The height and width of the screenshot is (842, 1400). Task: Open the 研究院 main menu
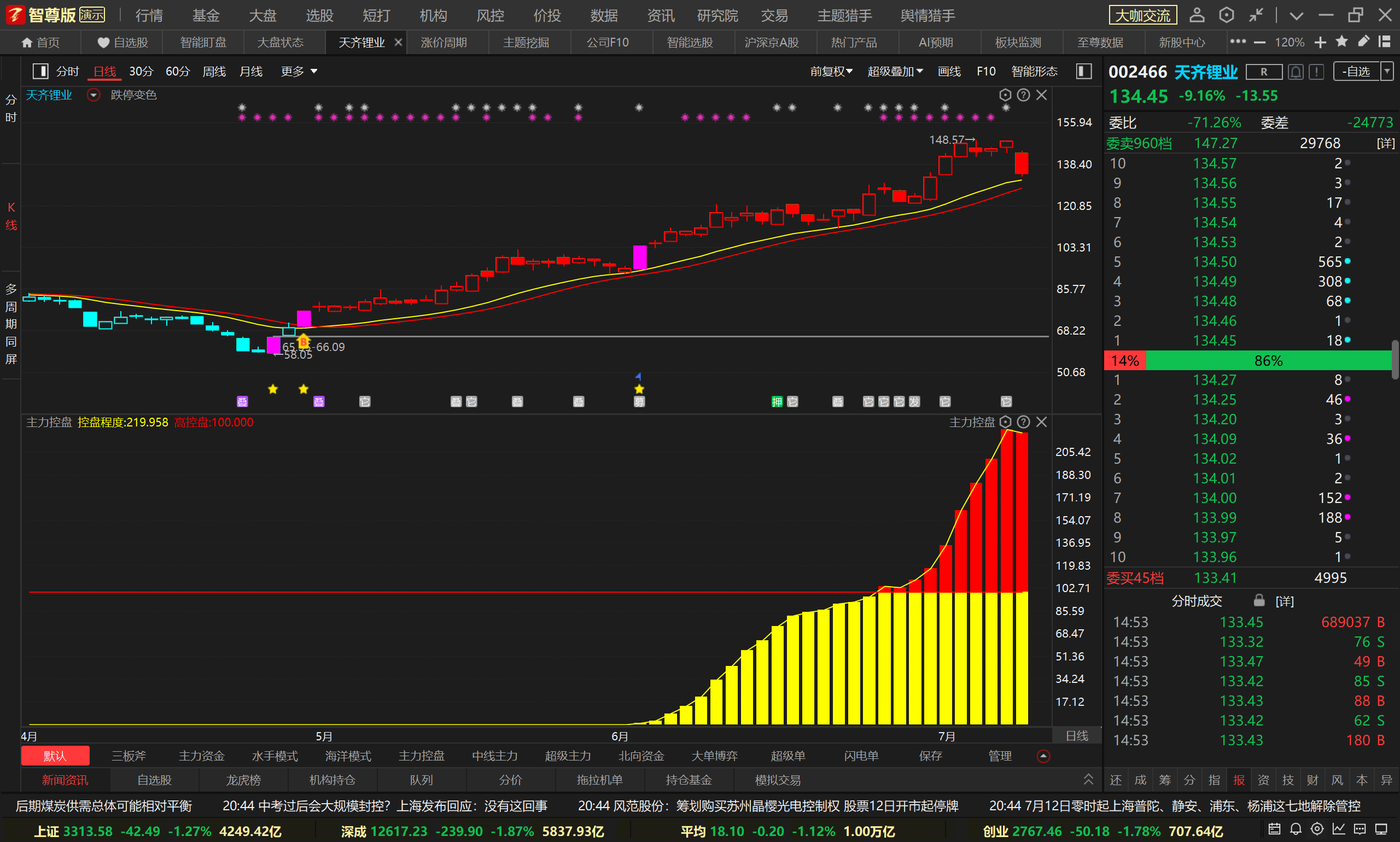(717, 15)
